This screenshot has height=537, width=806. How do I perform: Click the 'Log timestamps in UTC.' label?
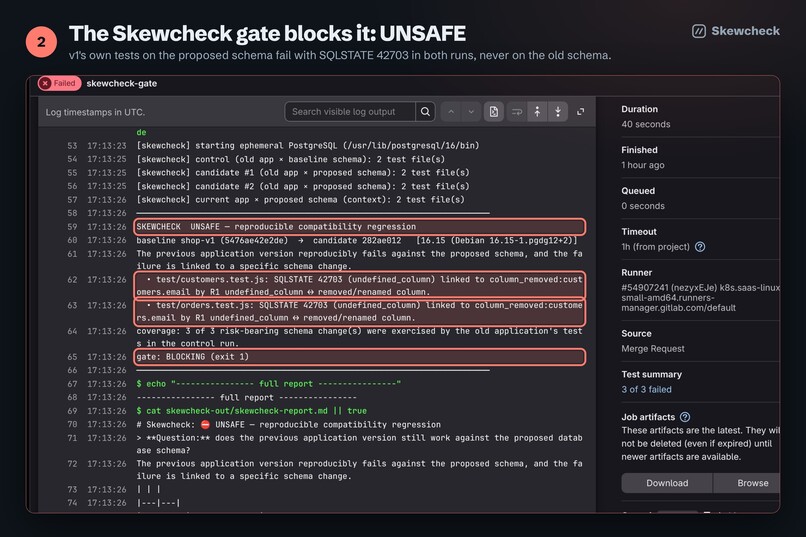click(x=95, y=112)
